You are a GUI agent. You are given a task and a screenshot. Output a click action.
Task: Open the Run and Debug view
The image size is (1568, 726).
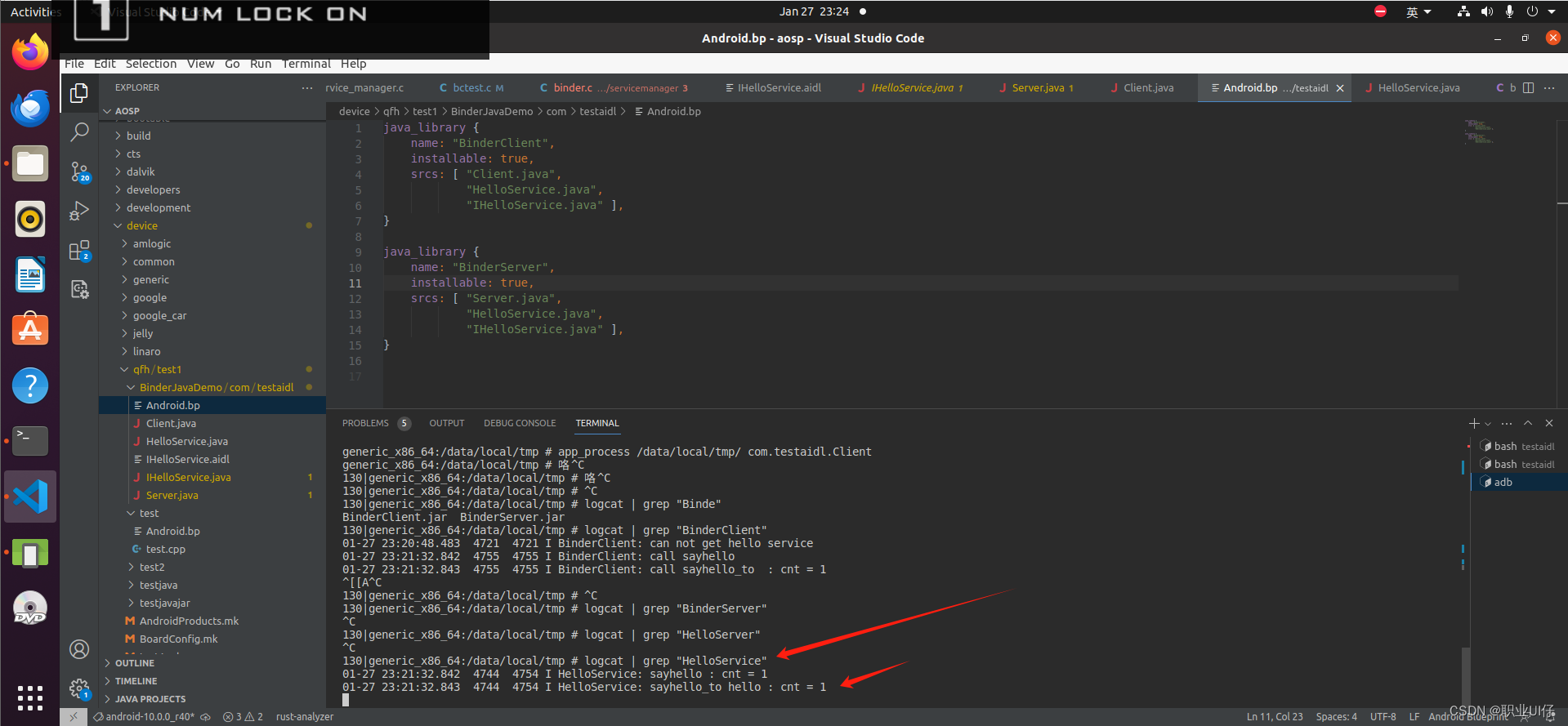pos(79,211)
